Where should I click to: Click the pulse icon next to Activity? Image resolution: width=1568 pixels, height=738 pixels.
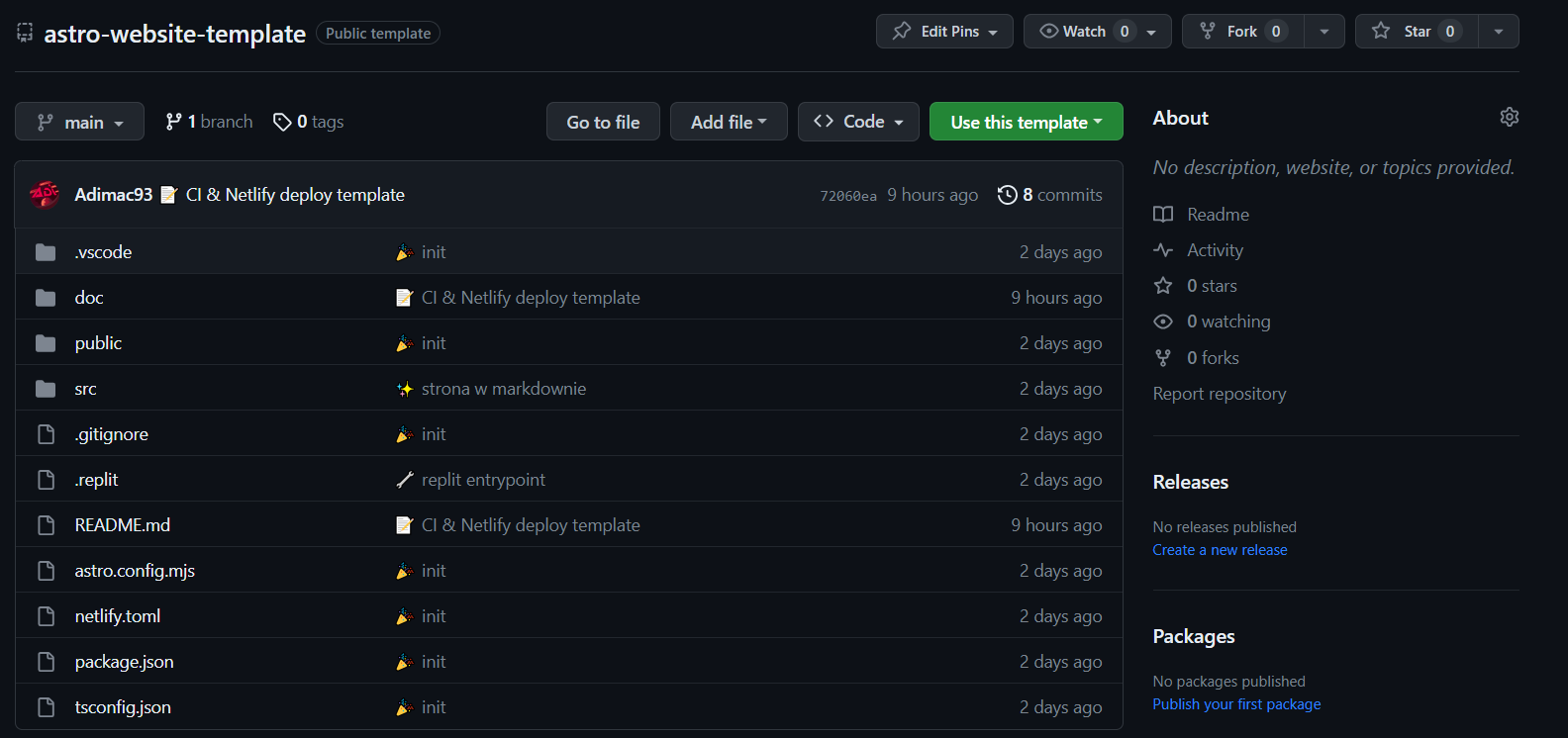click(1163, 250)
